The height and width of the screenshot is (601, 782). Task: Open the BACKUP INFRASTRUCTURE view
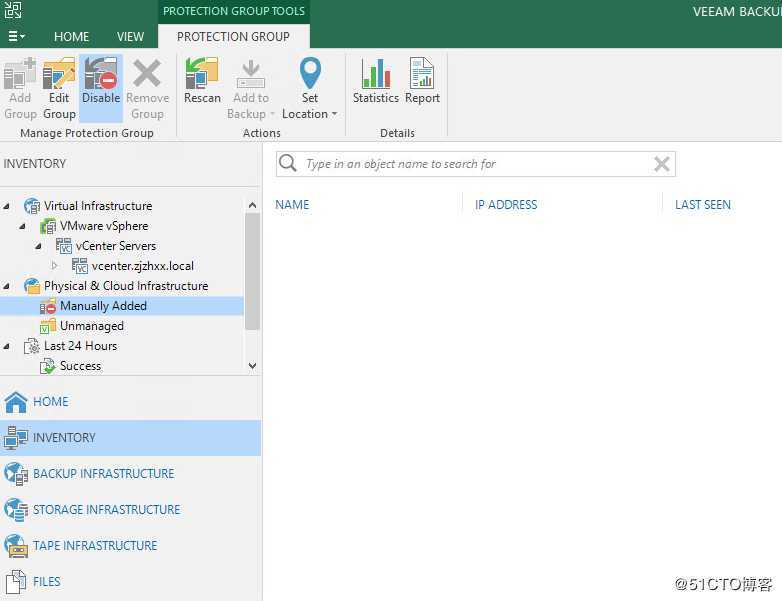click(130, 473)
